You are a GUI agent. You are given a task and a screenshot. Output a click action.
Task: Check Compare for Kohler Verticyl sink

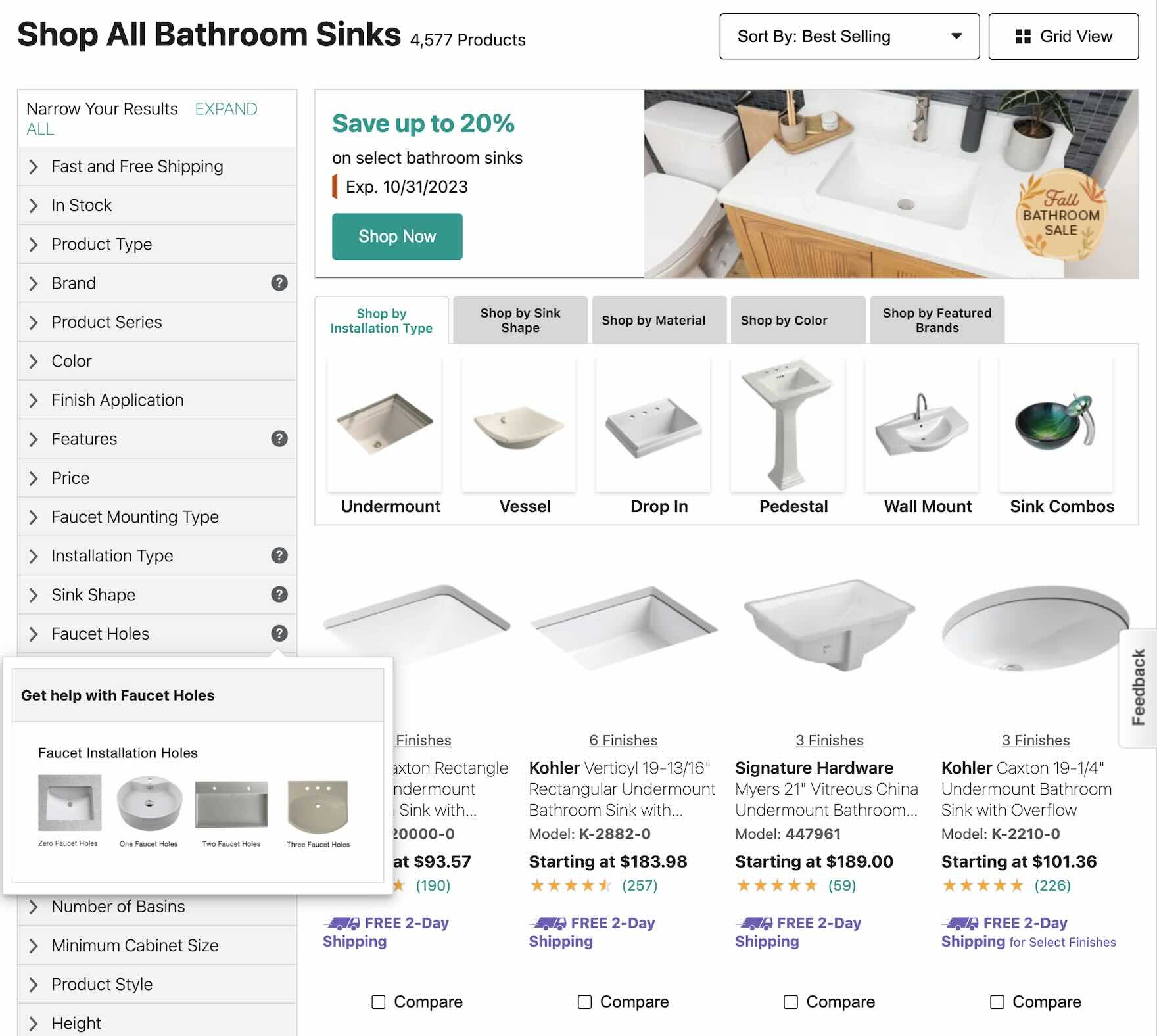click(584, 1002)
